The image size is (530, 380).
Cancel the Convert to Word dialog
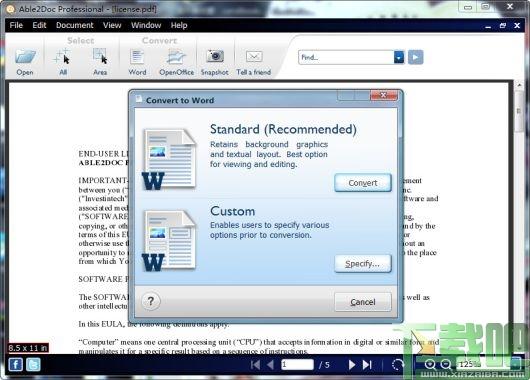(x=363, y=302)
